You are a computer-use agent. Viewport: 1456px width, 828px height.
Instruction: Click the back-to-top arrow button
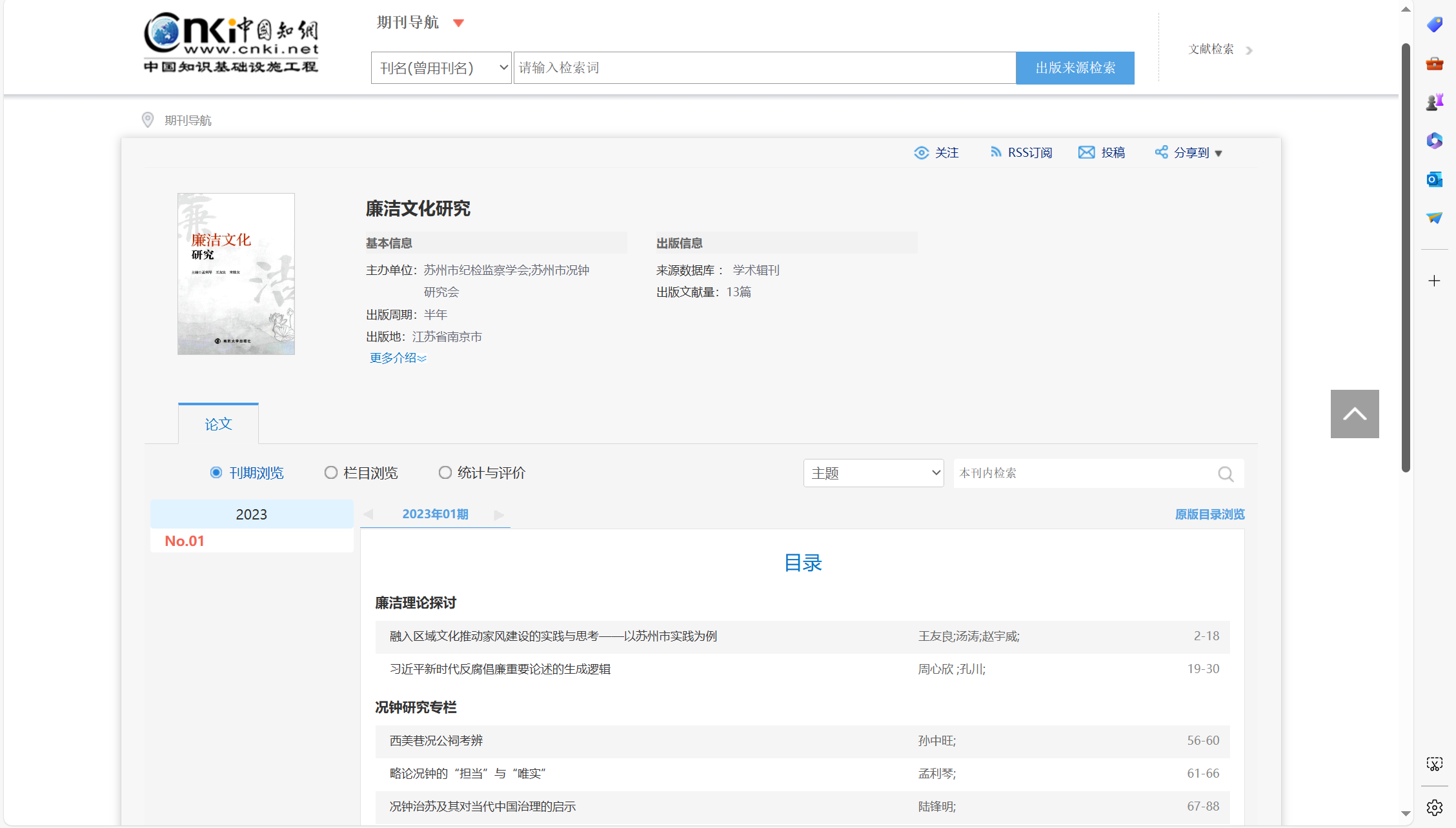point(1355,414)
